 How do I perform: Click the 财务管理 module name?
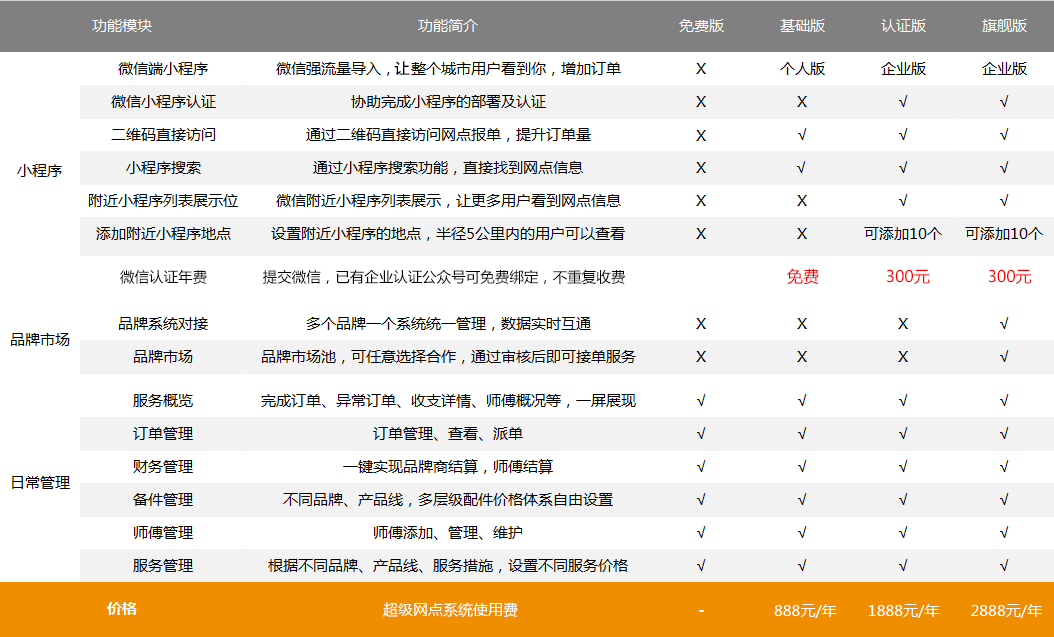(163, 467)
